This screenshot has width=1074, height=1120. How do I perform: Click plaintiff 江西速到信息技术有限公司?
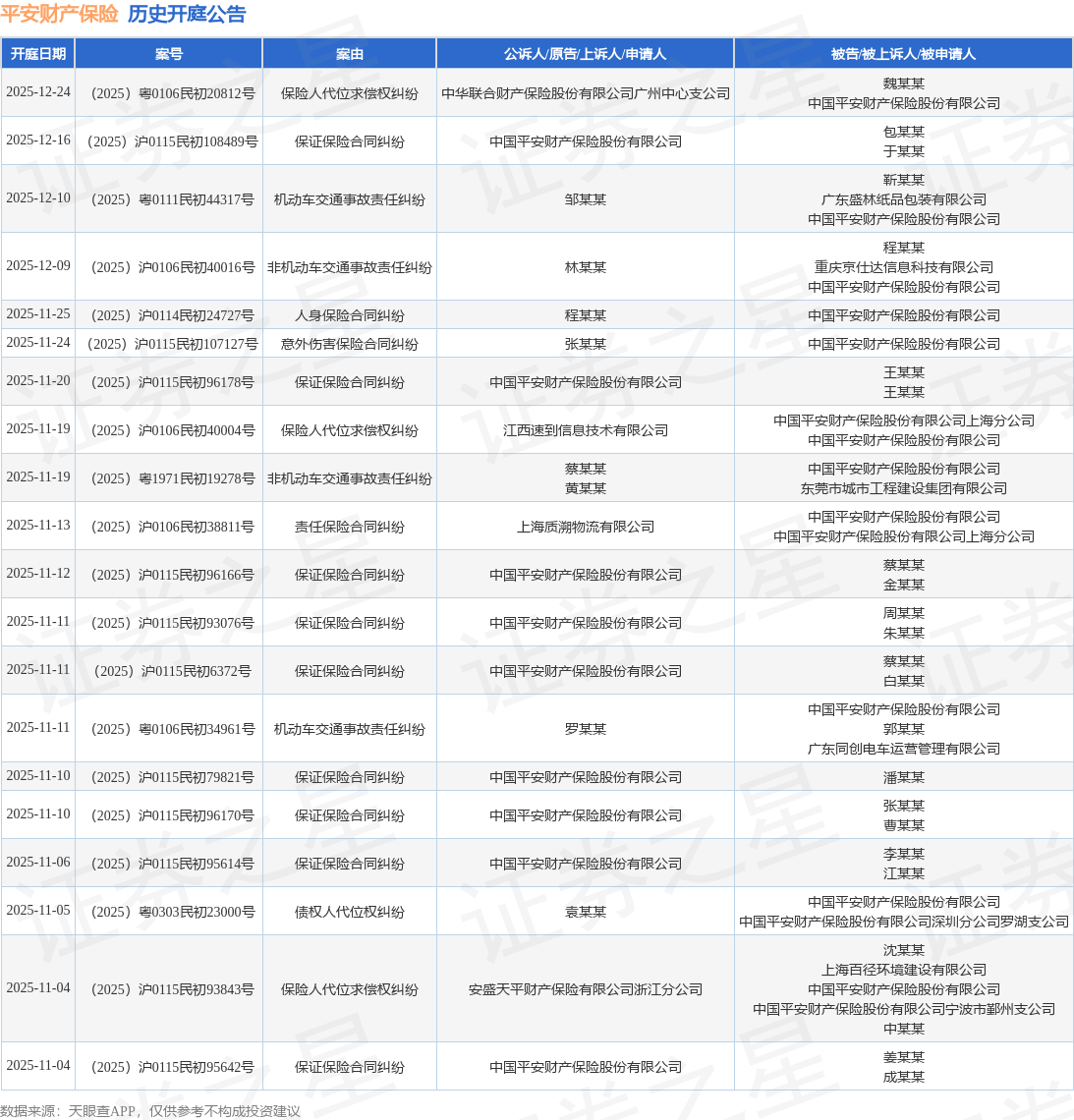coord(586,430)
